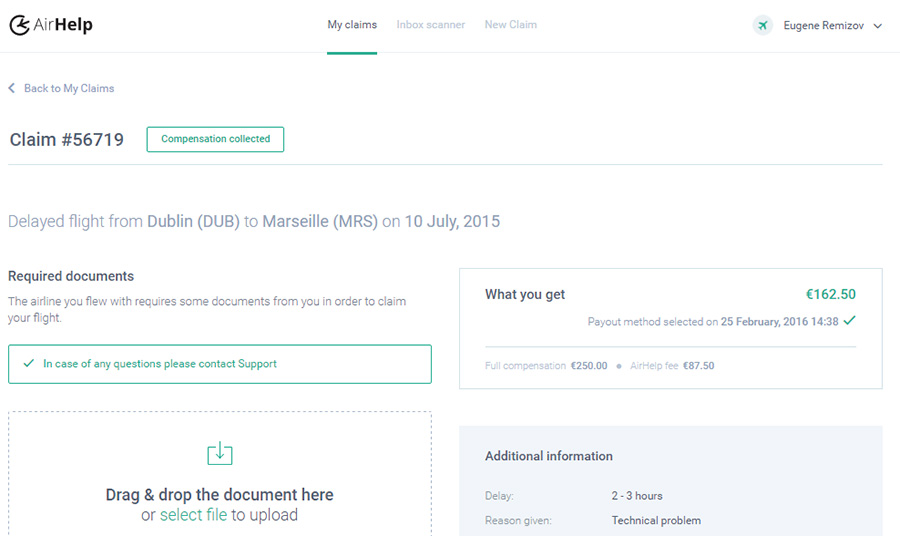Viewport: 900px width, 536px height.
Task: Click the checkmark in the Support notice
Action: tap(29, 363)
